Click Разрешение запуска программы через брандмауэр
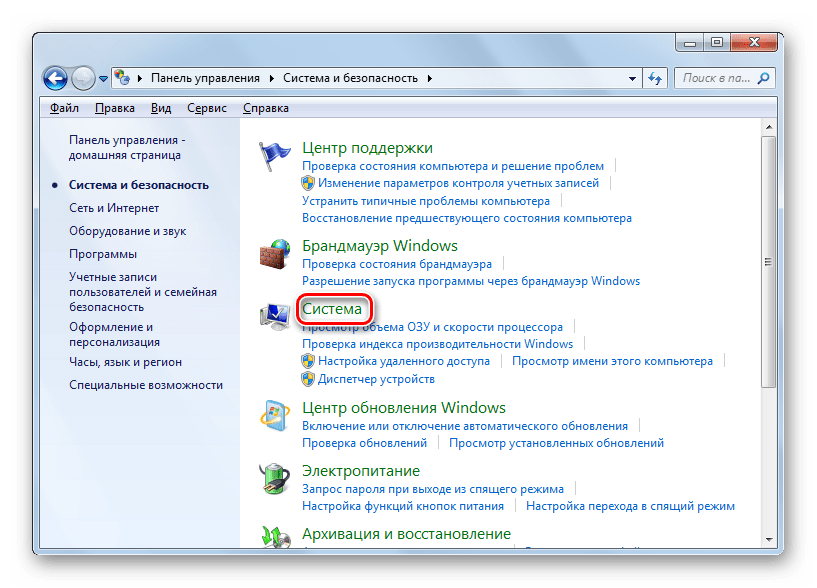Viewport: 817px width, 588px height. point(471,281)
